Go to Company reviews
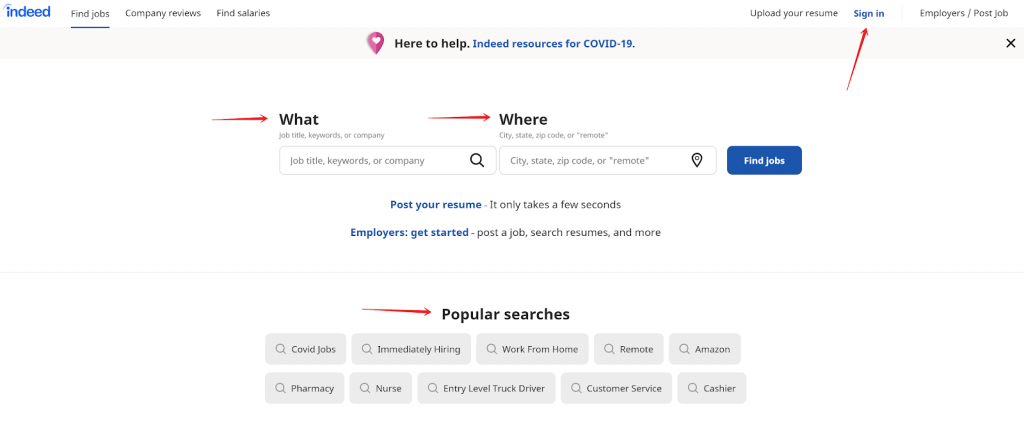Viewport: 1024px width, 424px height. point(163,13)
